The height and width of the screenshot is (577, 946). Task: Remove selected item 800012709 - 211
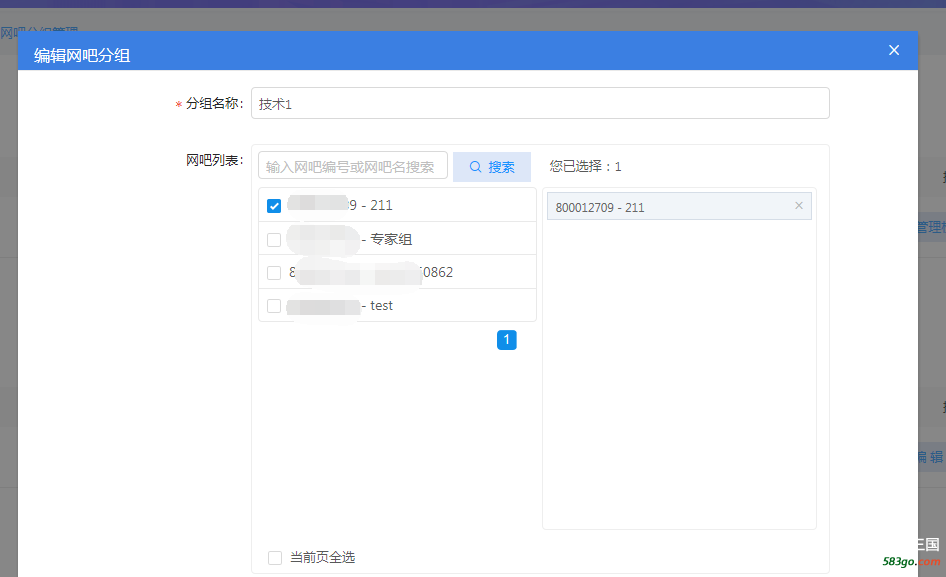pos(799,206)
